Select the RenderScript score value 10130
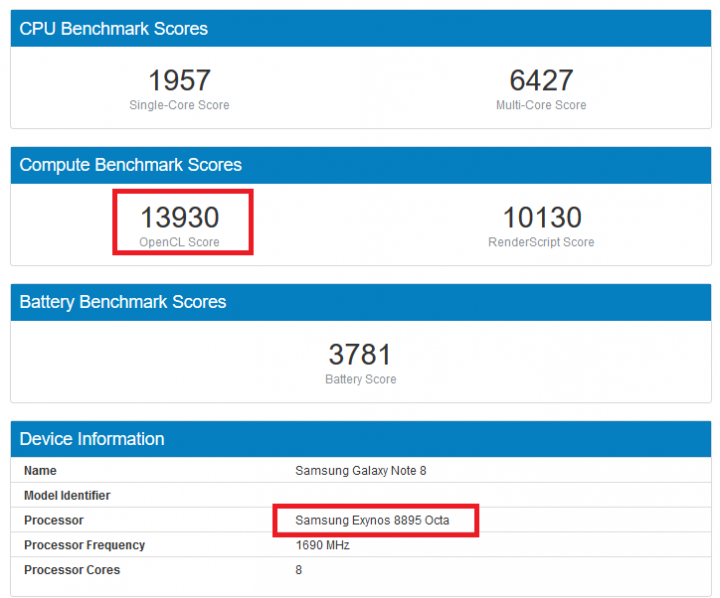 (542, 217)
